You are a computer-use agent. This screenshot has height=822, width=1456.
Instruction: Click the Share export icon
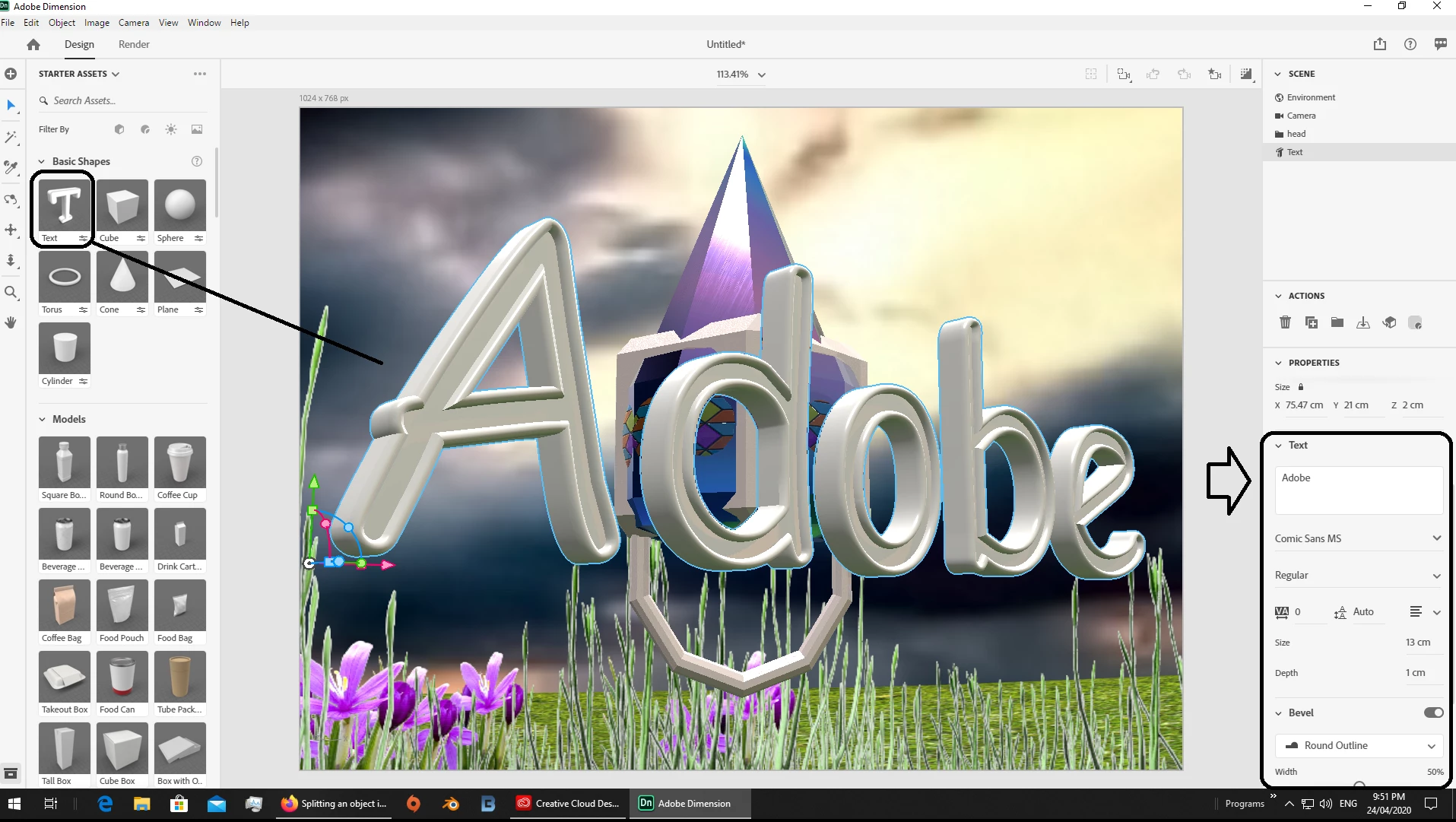point(1380,44)
